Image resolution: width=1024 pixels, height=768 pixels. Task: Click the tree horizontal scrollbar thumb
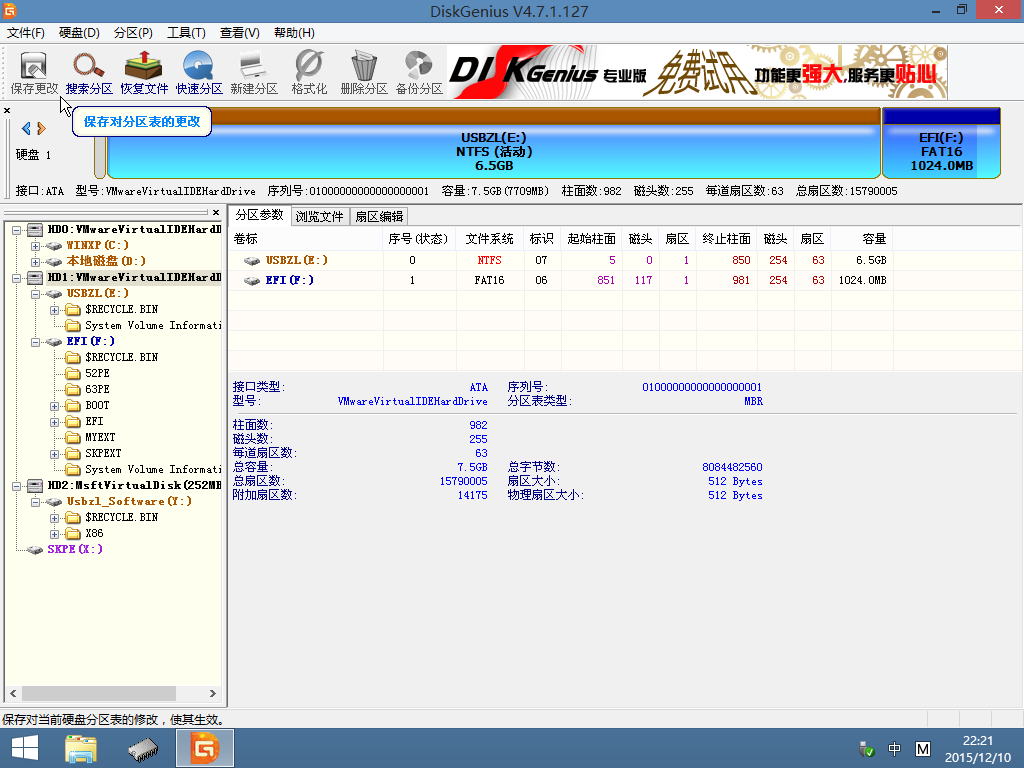click(x=99, y=693)
